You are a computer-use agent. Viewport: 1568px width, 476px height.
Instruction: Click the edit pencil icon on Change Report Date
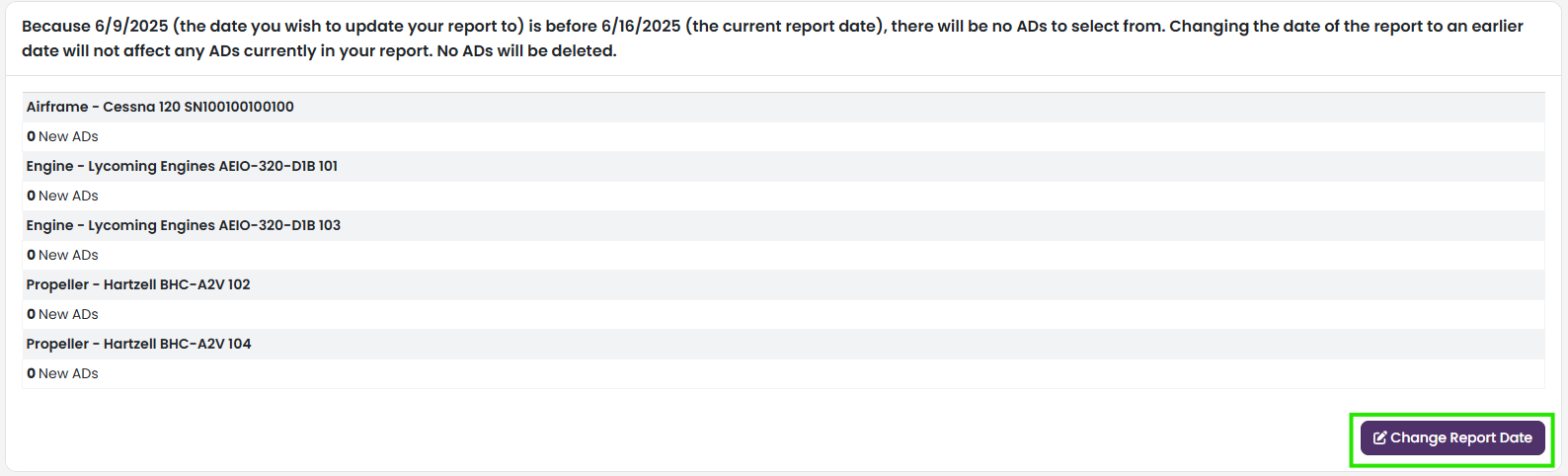point(1379,438)
